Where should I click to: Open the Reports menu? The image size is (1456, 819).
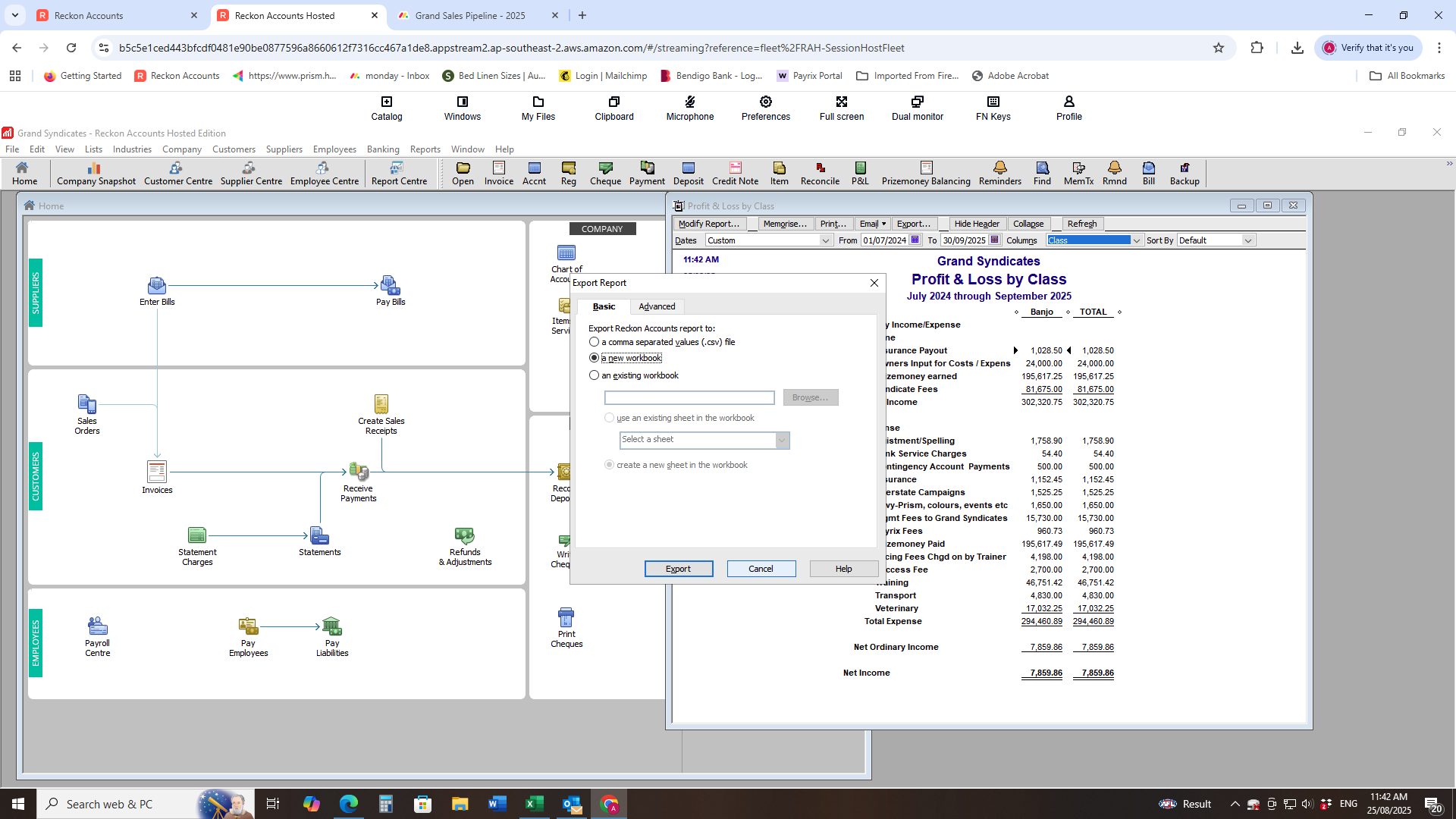click(425, 149)
